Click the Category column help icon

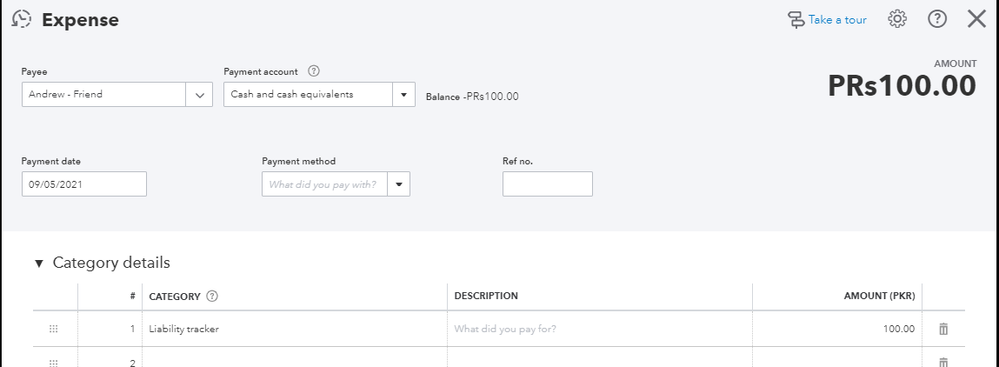click(x=213, y=296)
